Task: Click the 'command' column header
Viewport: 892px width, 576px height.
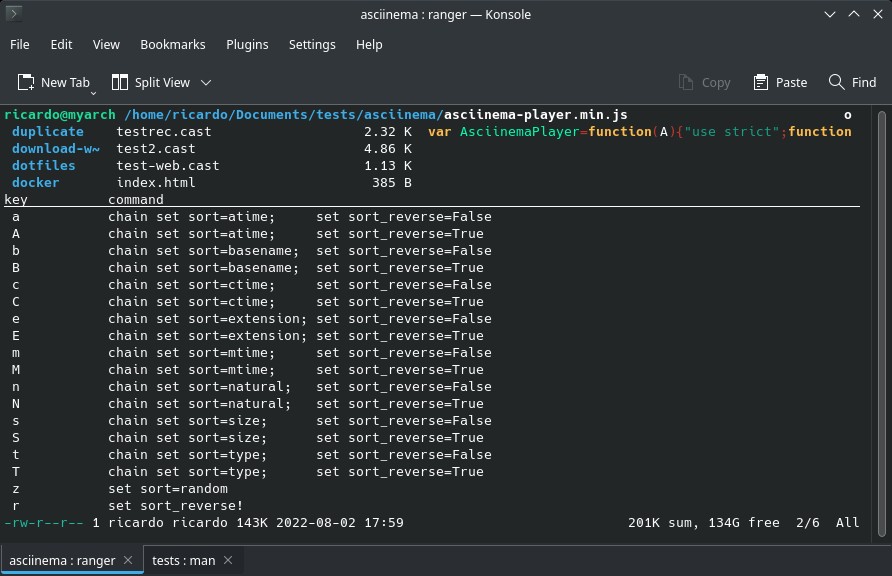Action: [x=135, y=200]
